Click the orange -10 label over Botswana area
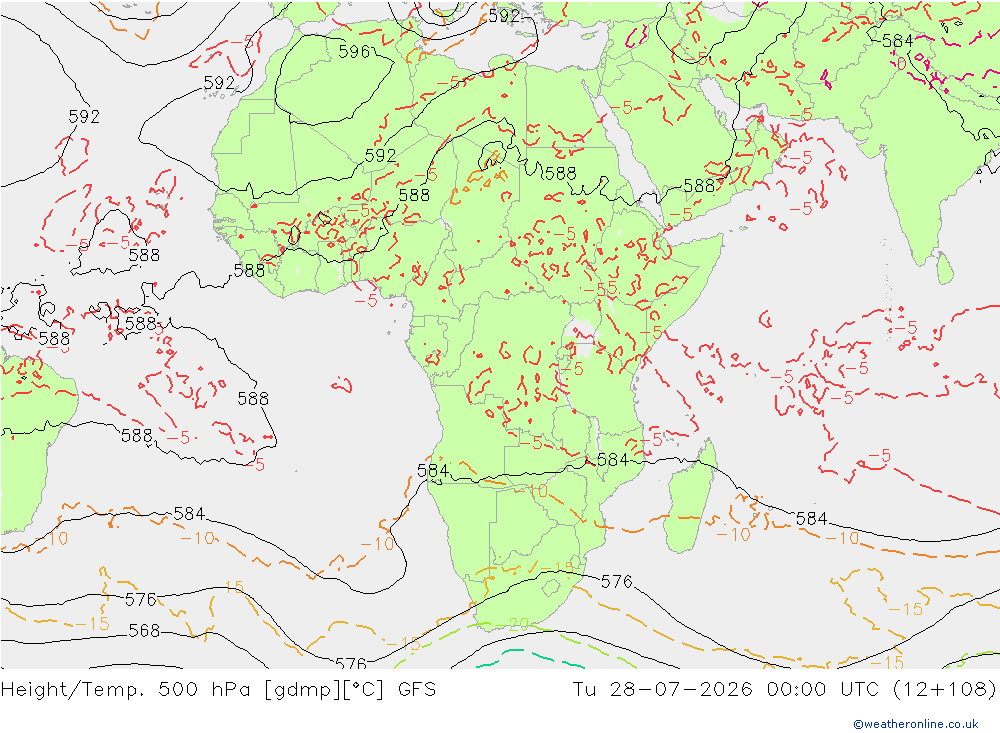 click(x=532, y=490)
